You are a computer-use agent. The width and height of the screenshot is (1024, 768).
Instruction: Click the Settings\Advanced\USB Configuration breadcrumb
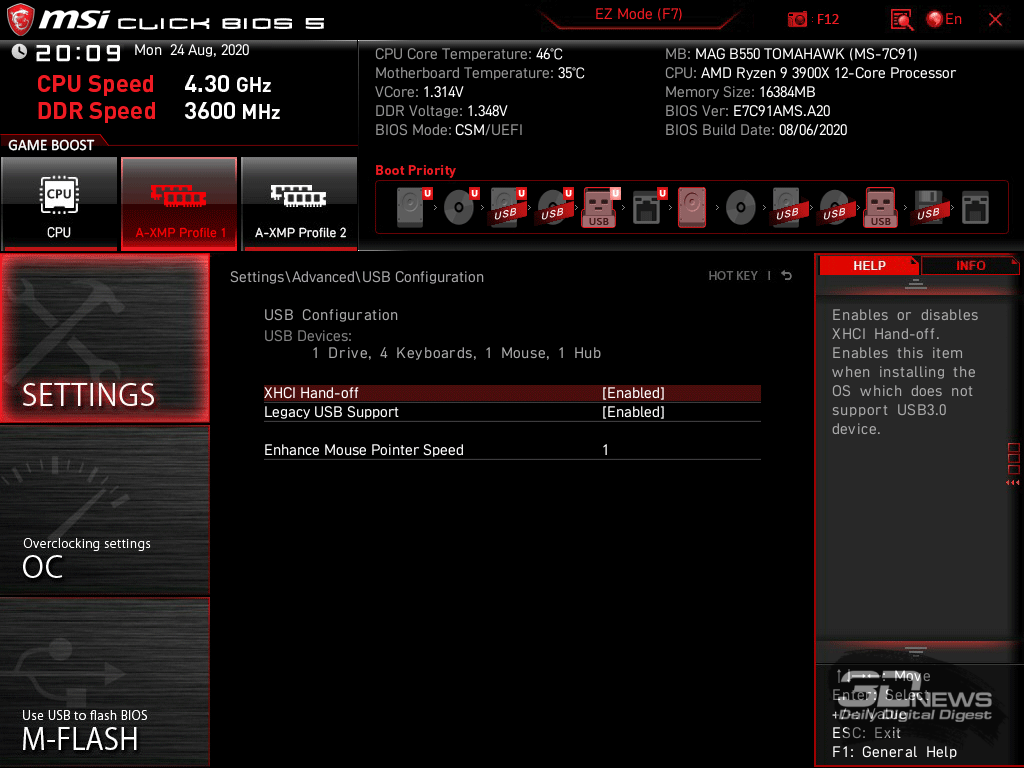357,277
